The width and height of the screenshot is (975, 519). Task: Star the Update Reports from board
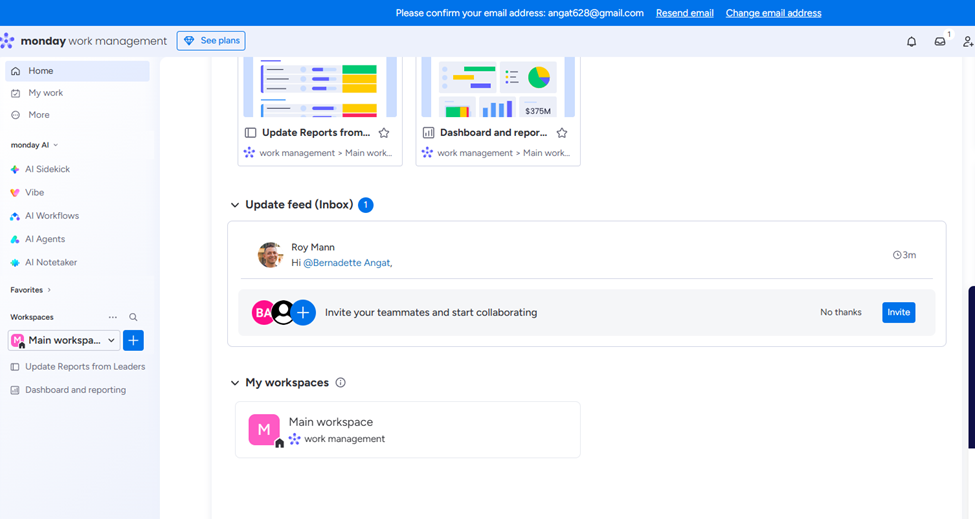[384, 133]
